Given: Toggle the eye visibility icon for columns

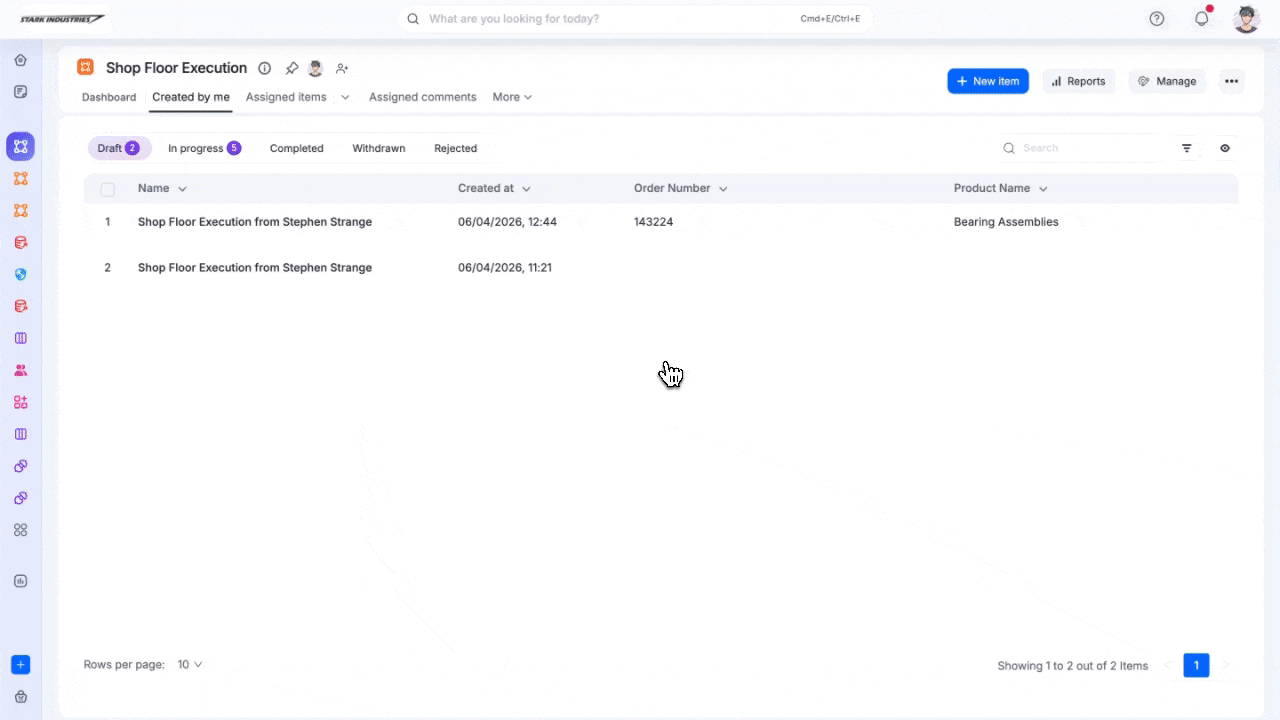Looking at the screenshot, I should (1225, 148).
